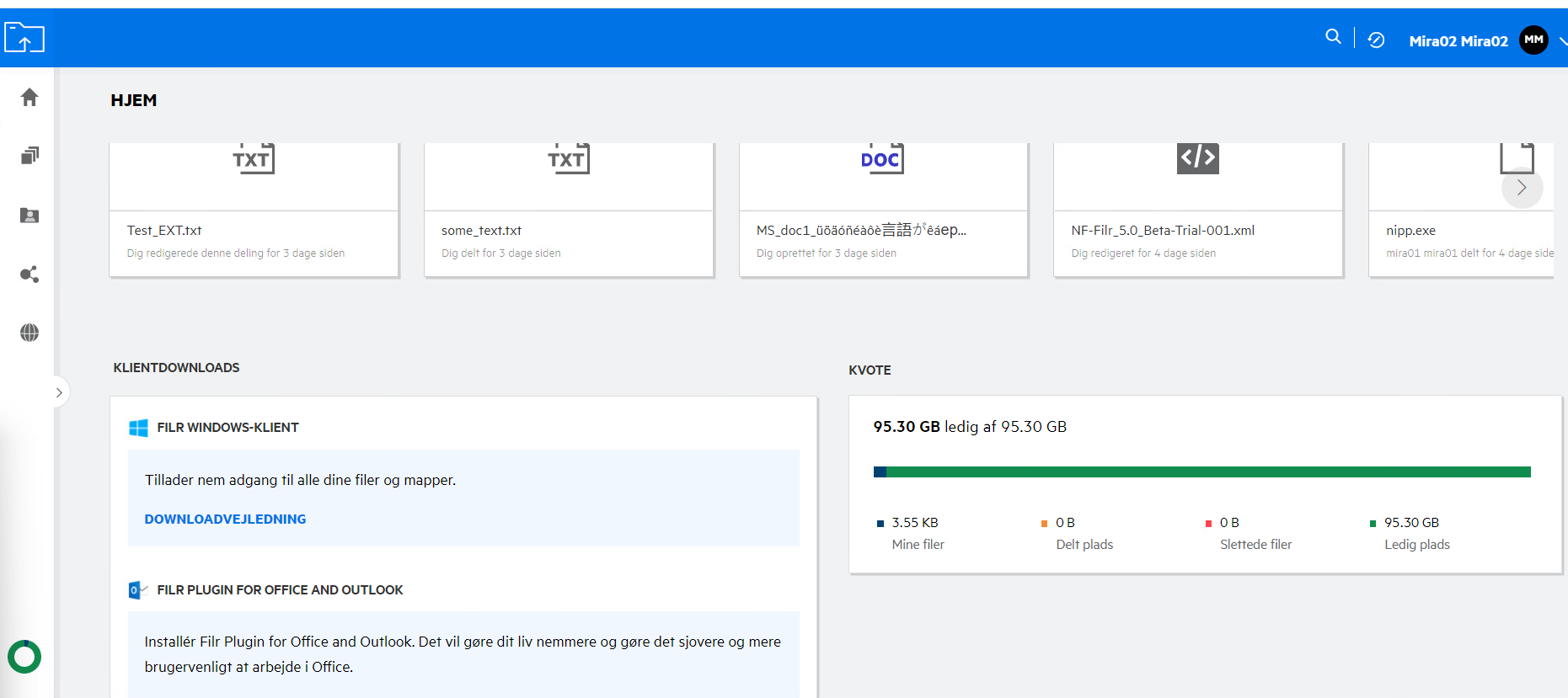Open the Mira02 Mira02 user menu

[x=1458, y=41]
